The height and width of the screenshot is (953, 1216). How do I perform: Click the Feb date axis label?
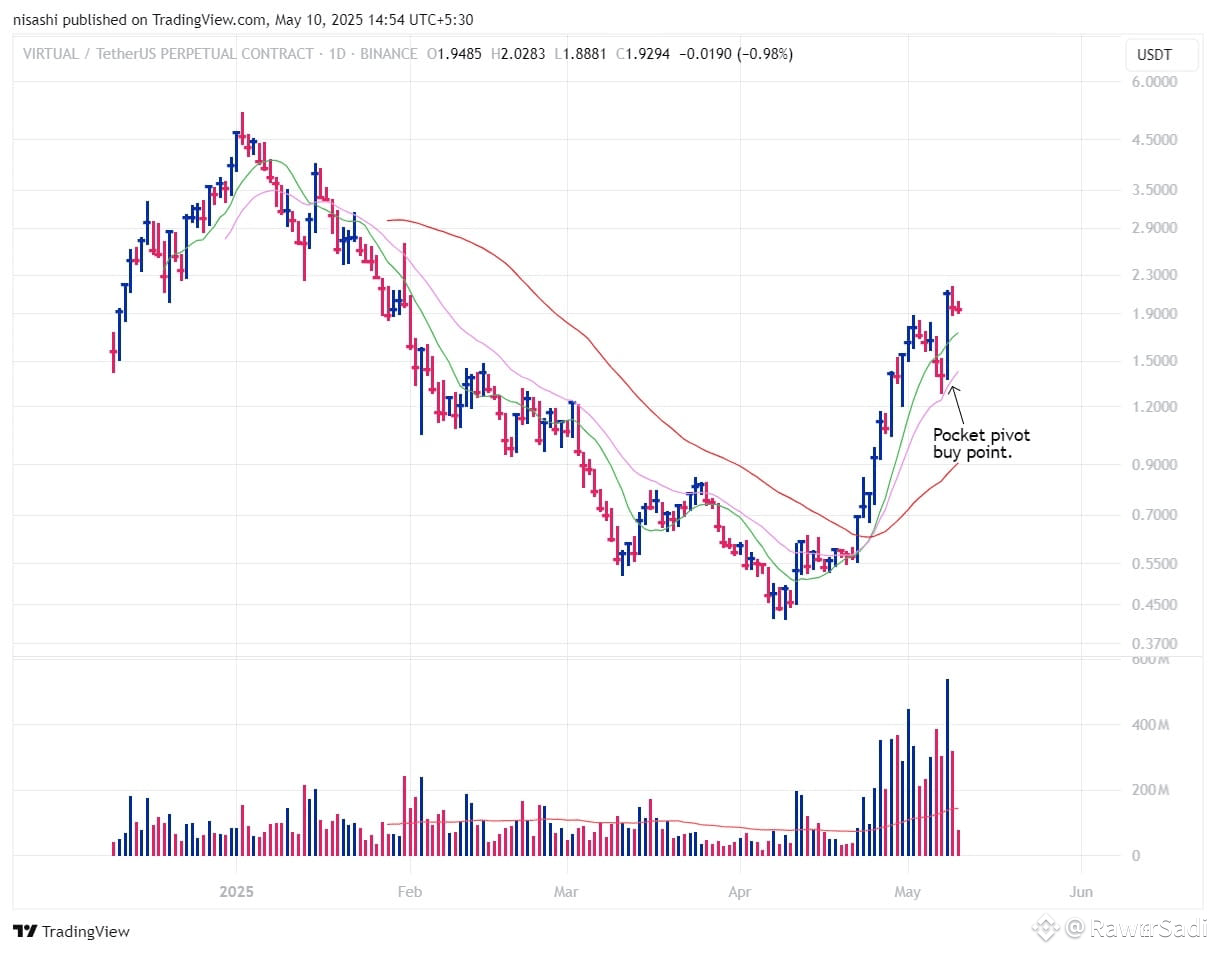pos(409,891)
